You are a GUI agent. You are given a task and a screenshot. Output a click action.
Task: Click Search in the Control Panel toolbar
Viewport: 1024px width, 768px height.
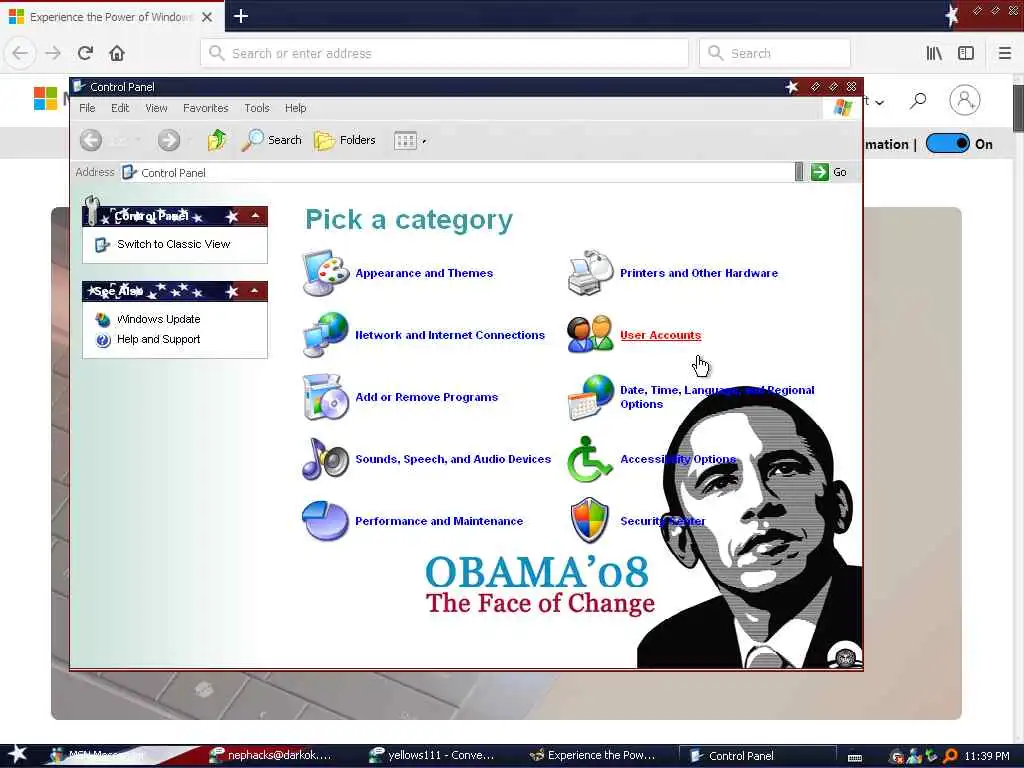[x=272, y=140]
